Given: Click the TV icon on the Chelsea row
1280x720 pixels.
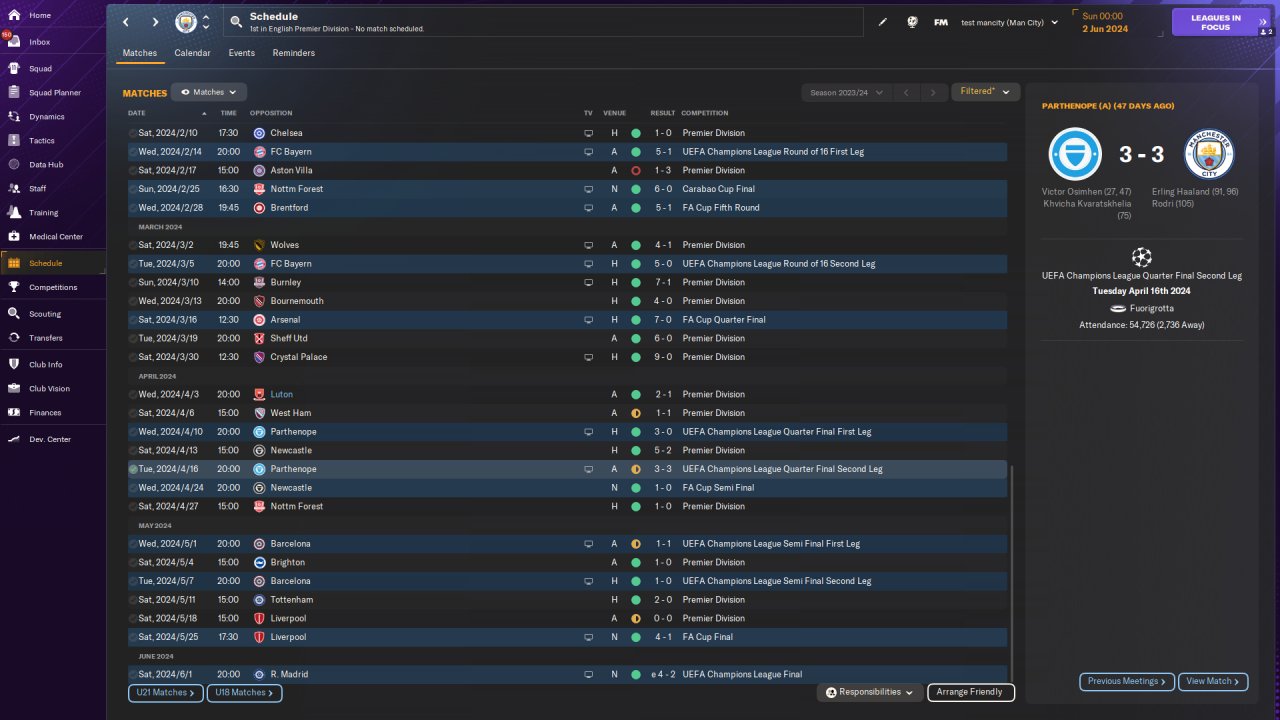Looking at the screenshot, I should pyautogui.click(x=589, y=133).
